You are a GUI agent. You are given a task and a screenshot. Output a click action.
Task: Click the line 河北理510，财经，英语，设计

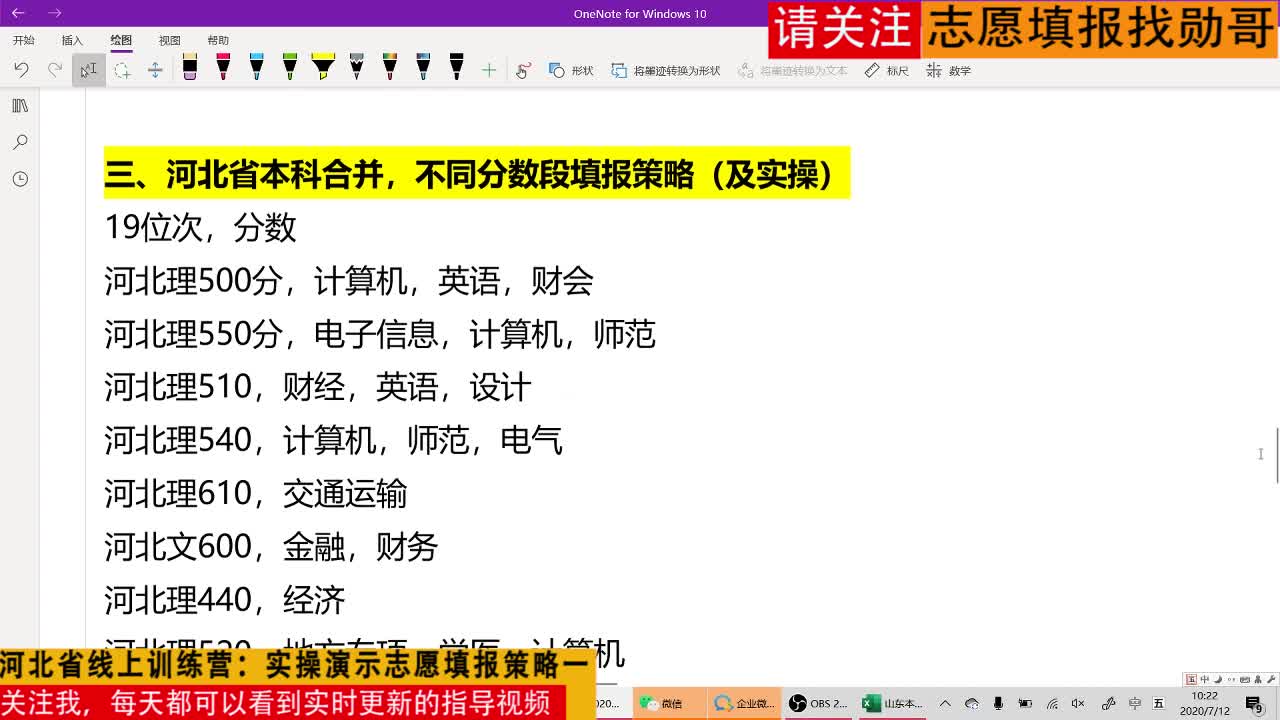point(318,387)
